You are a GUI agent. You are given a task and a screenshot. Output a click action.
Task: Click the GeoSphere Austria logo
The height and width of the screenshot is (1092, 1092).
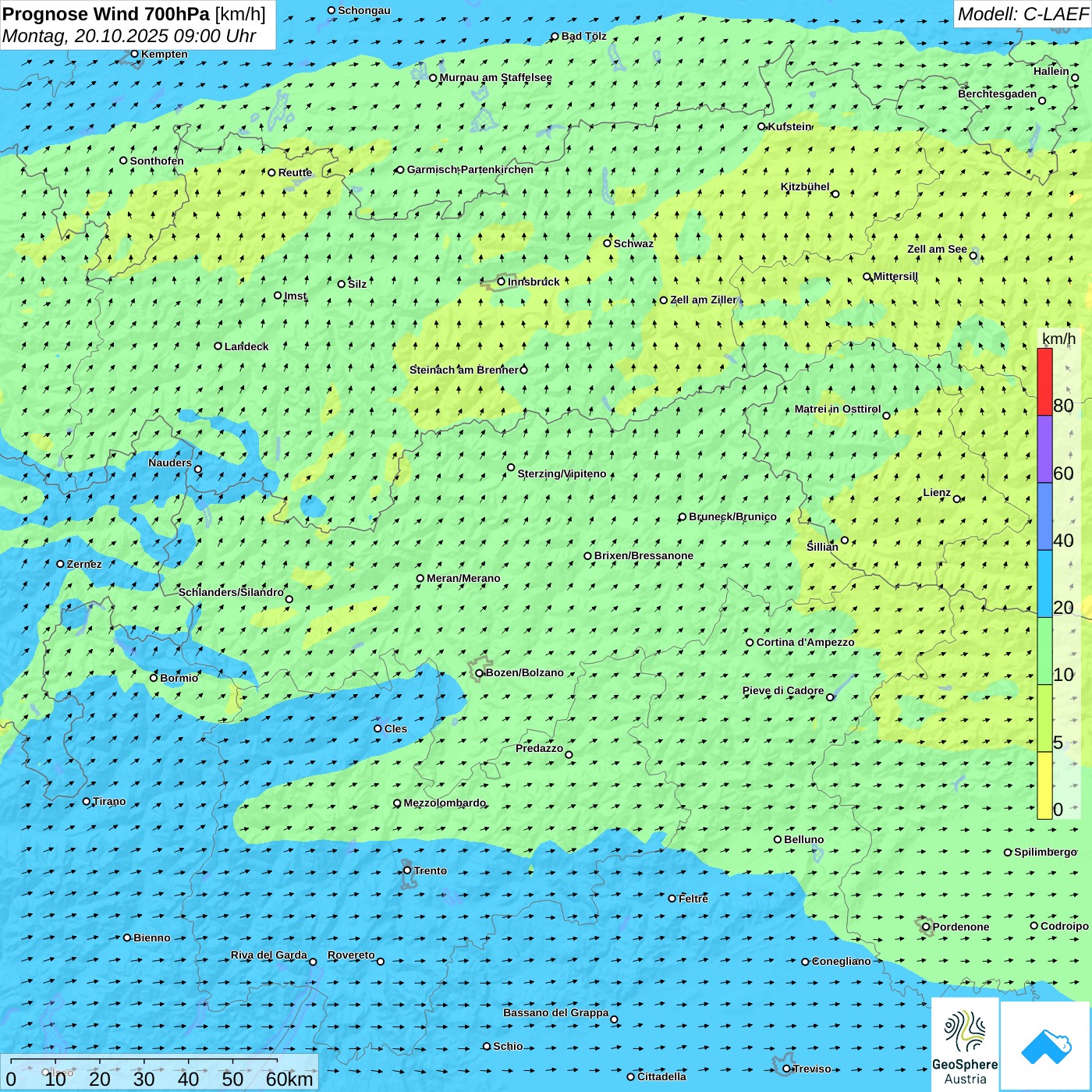[965, 1045]
